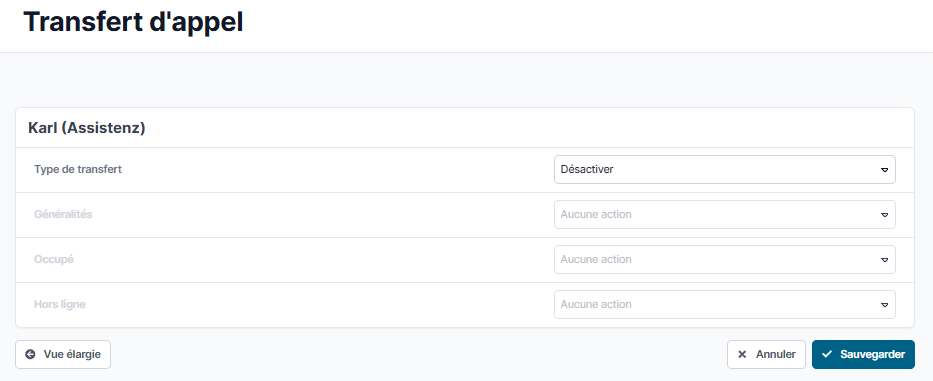This screenshot has width=933, height=381.
Task: Open the Type de transfert dropdown showing Désactiver
Action: click(x=725, y=170)
